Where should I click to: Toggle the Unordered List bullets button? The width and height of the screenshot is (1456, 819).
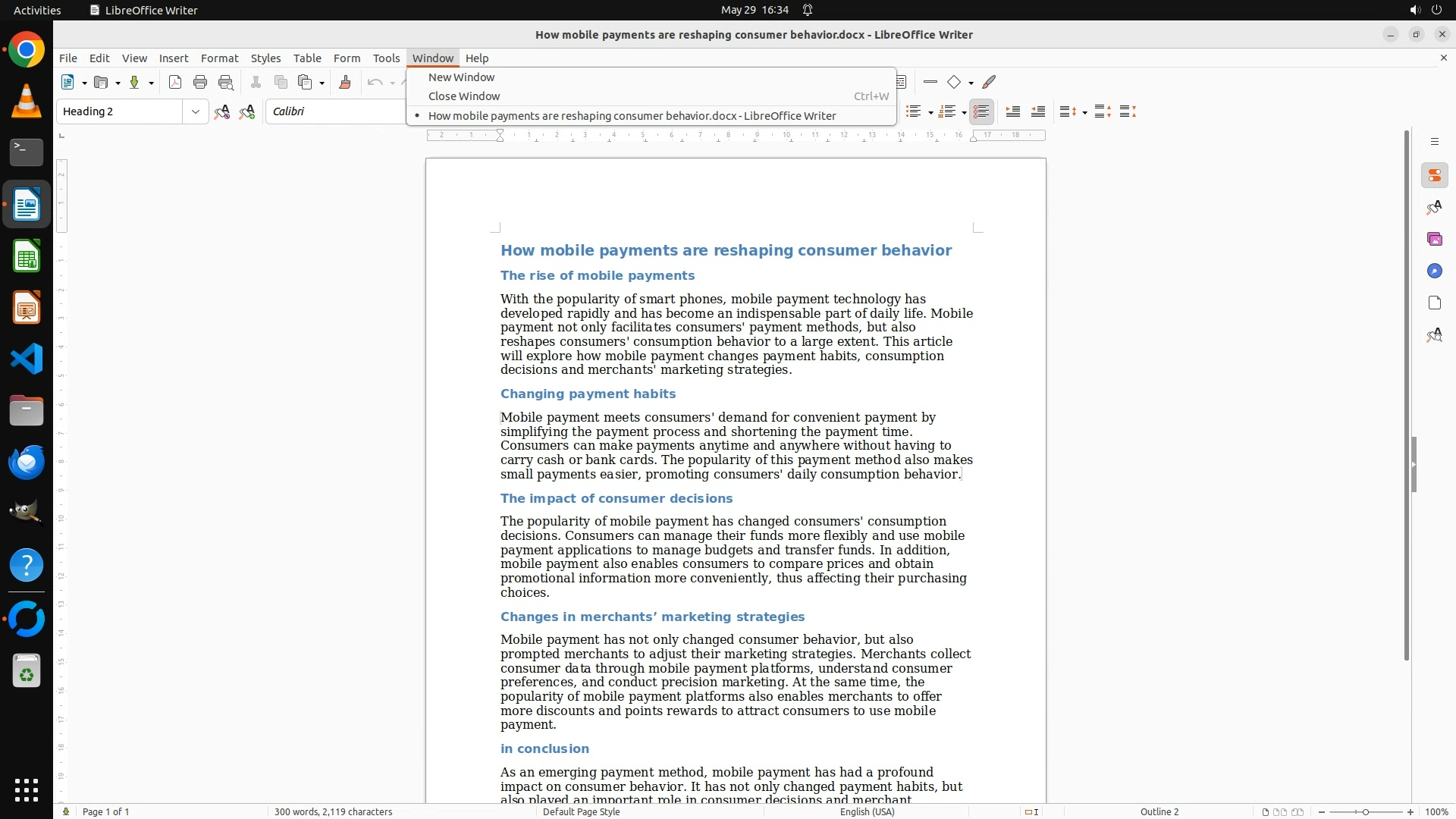pyautogui.click(x=914, y=111)
